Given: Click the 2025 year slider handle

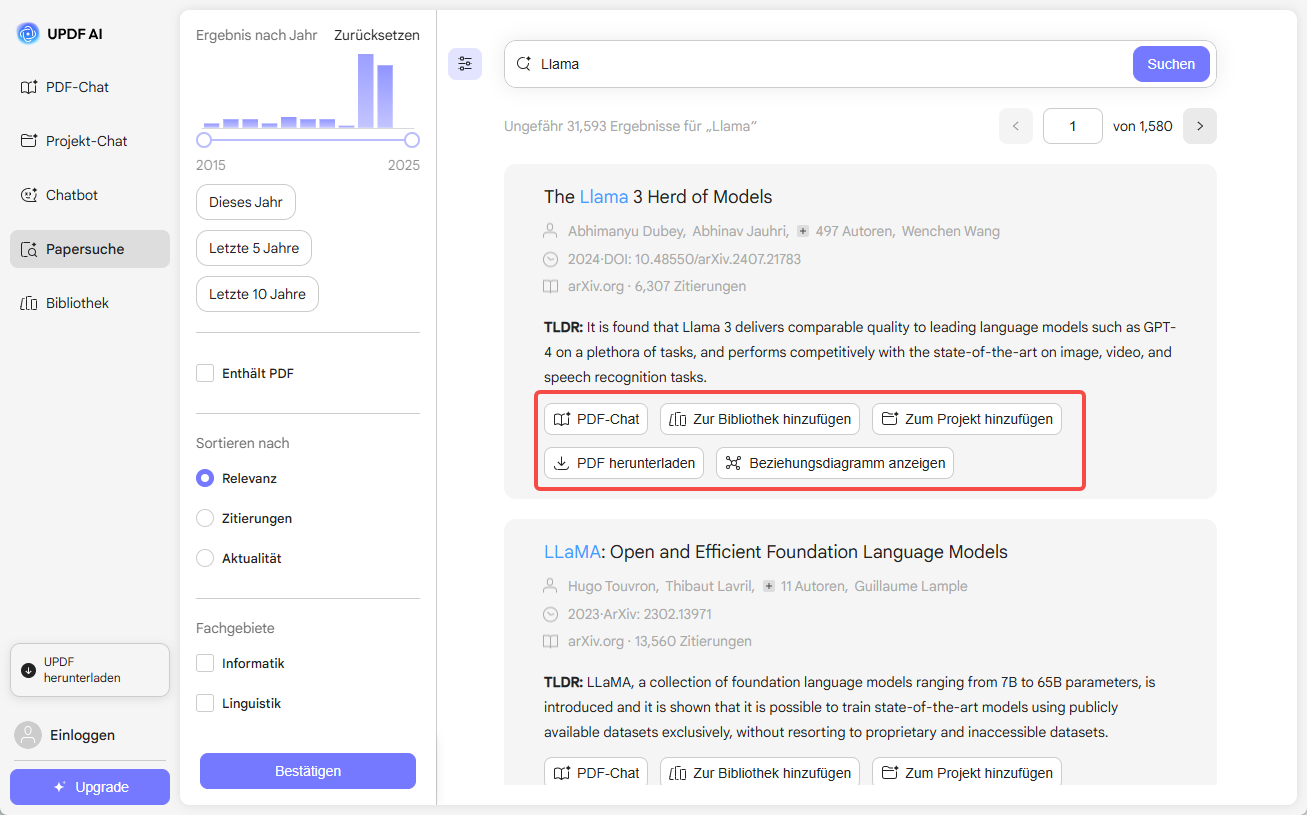Looking at the screenshot, I should (x=412, y=140).
